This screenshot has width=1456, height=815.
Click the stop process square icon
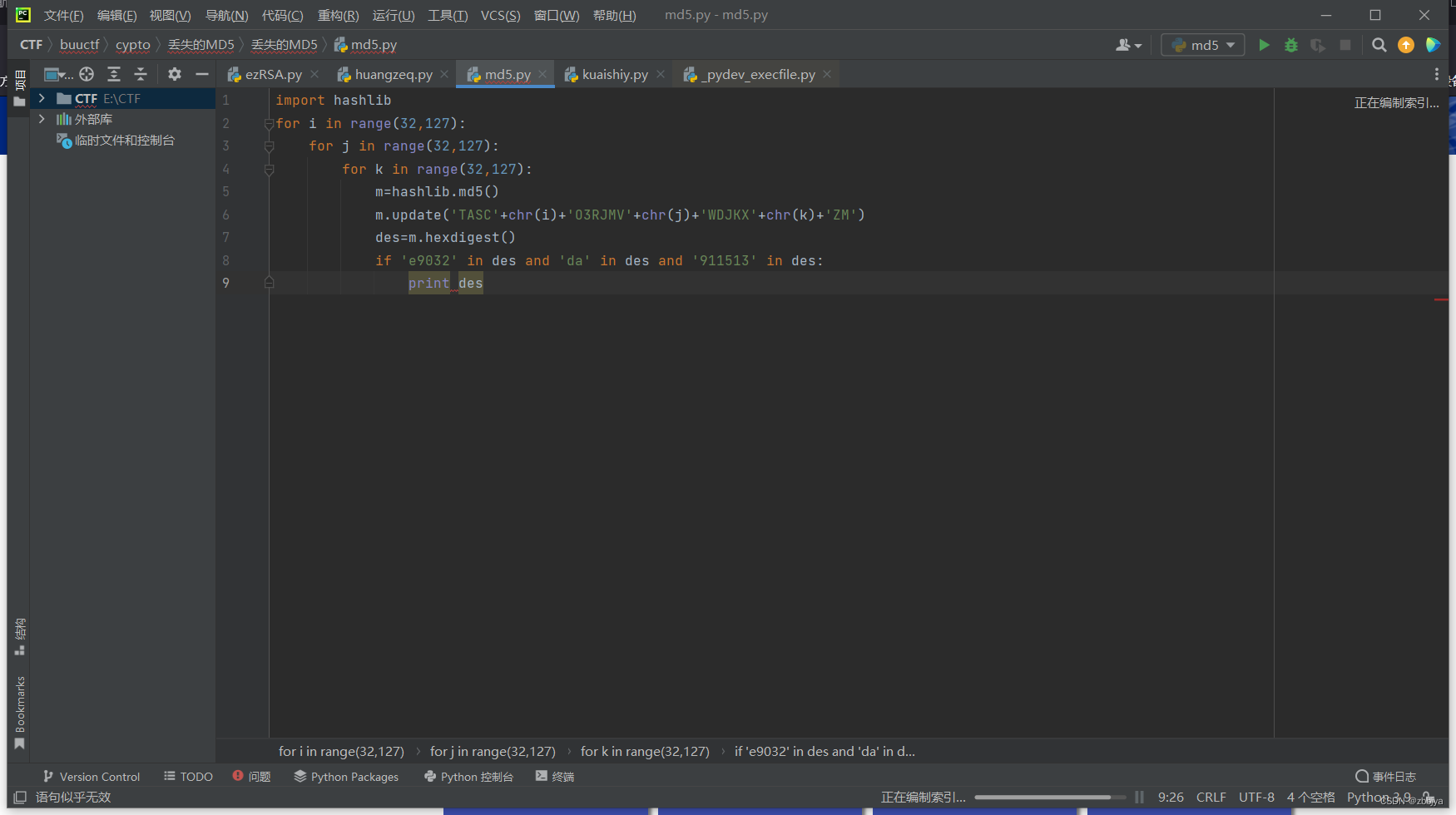click(x=1345, y=45)
